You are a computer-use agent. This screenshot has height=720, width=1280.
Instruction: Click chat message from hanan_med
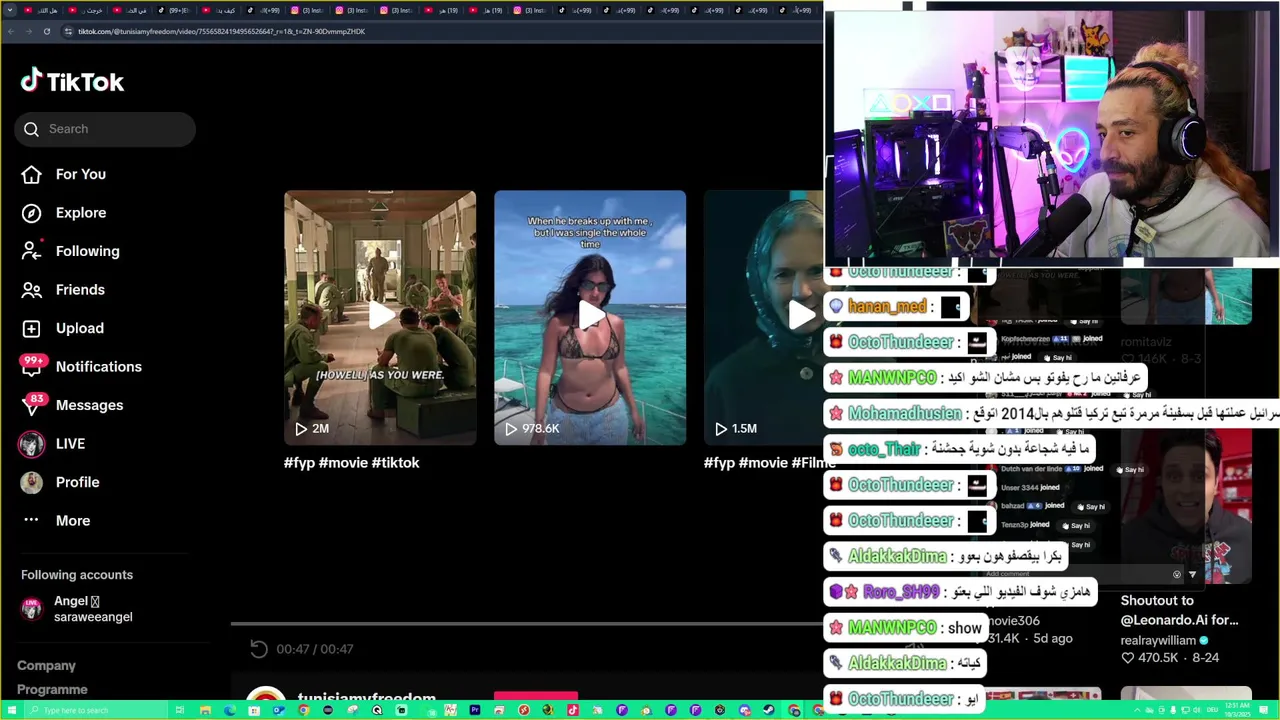(x=896, y=307)
